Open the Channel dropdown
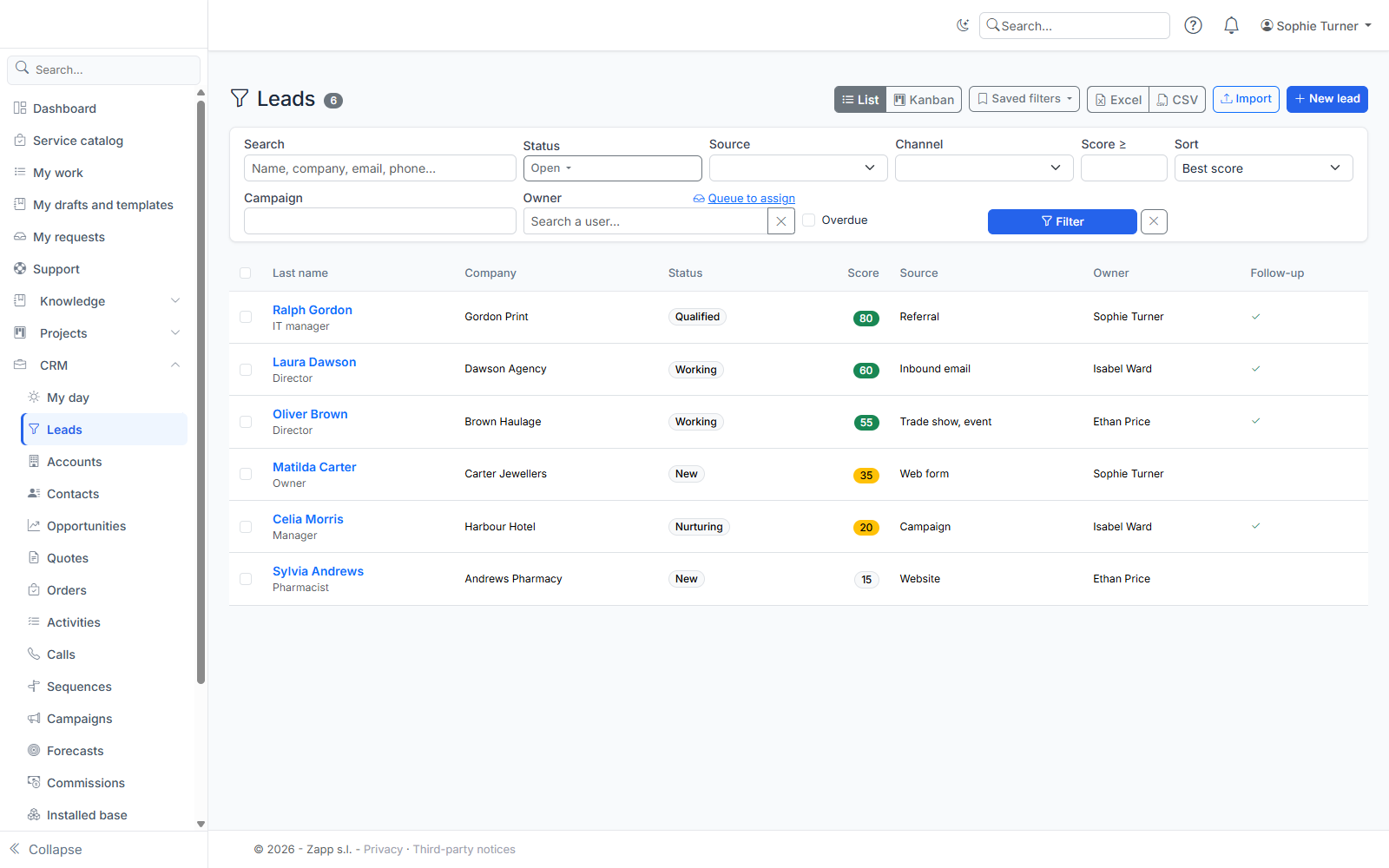Viewport: 1389px width, 868px height. coord(984,168)
